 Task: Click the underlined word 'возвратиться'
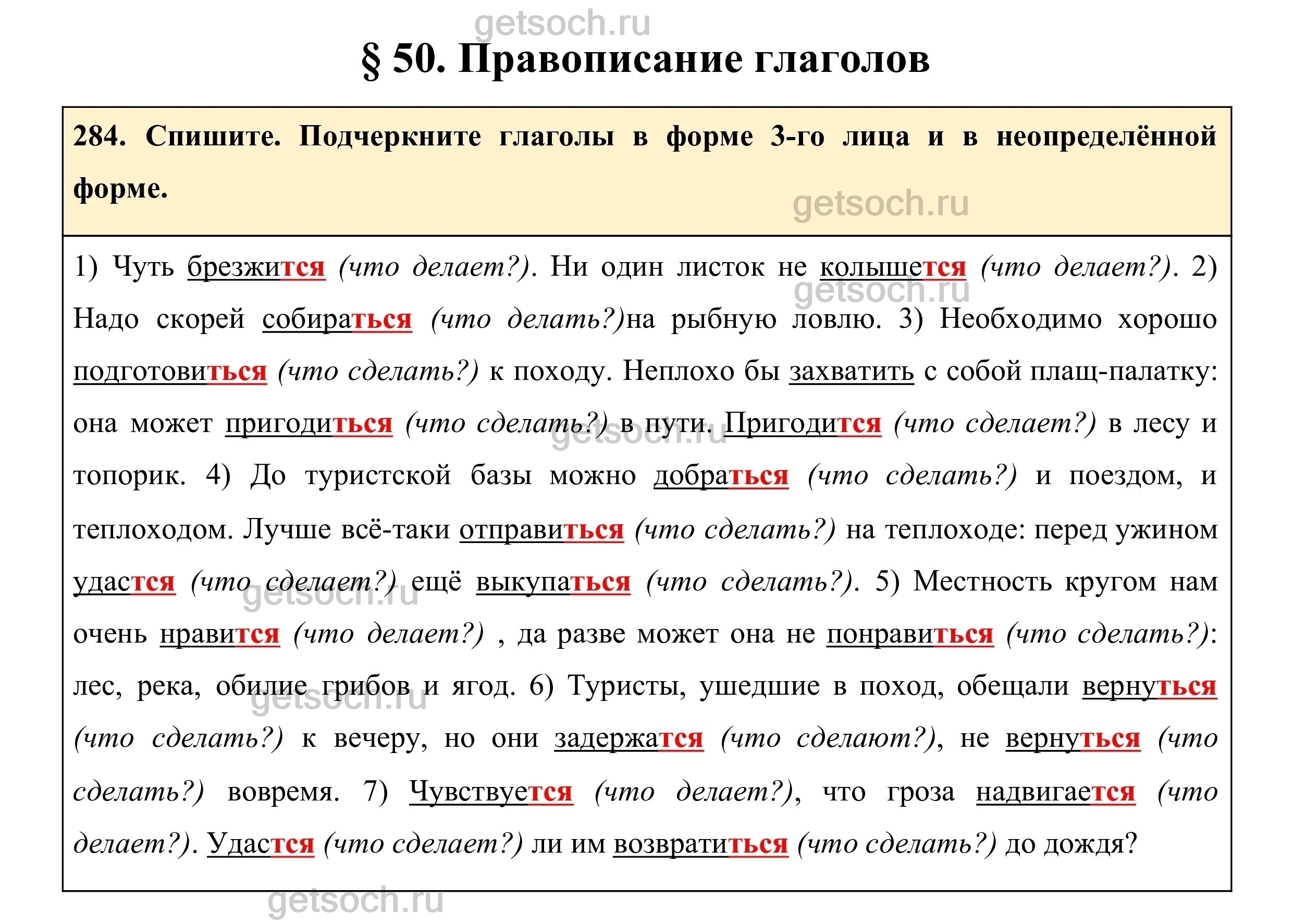tap(700, 844)
